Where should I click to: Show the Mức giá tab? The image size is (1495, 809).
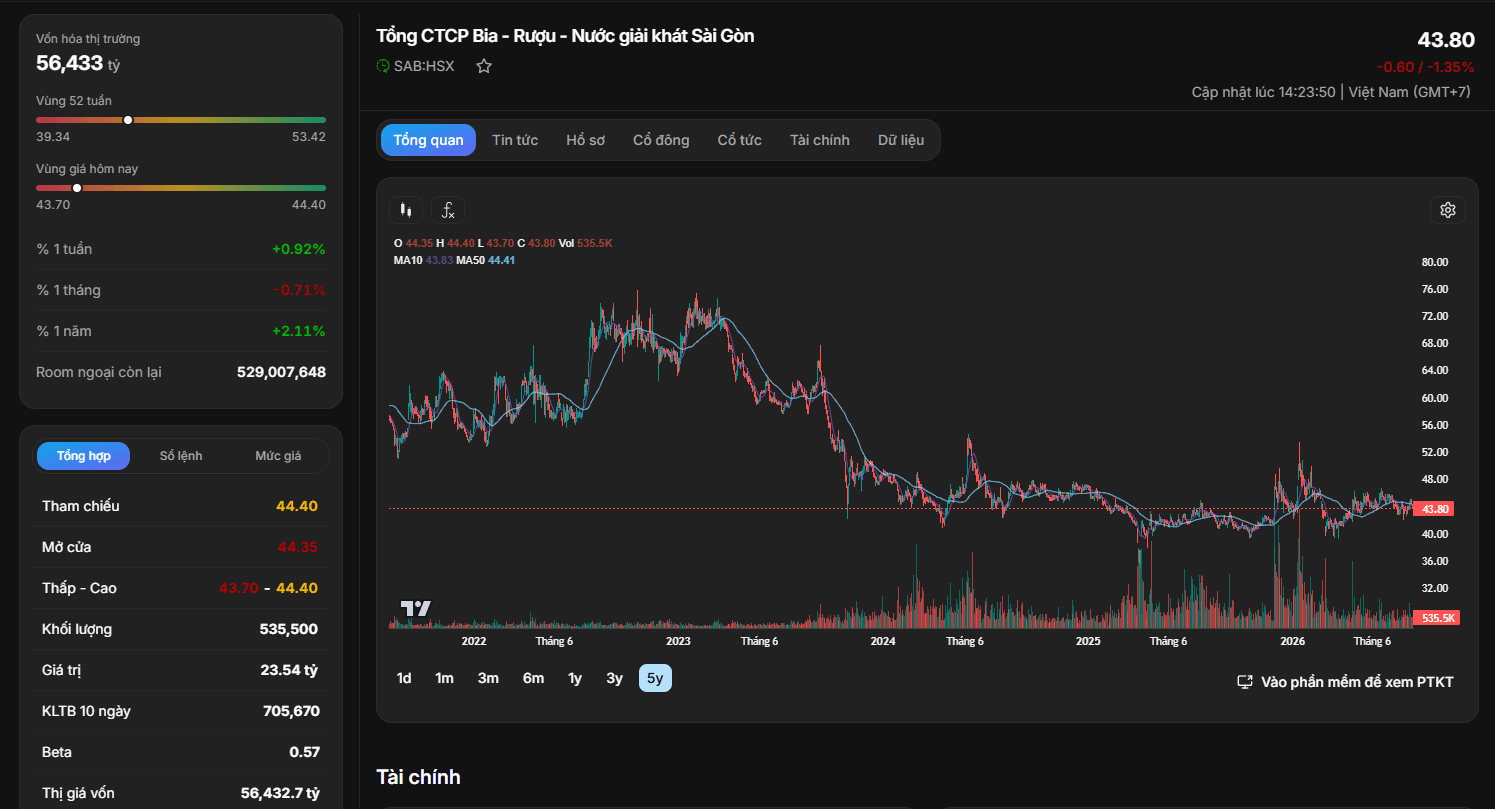click(278, 456)
